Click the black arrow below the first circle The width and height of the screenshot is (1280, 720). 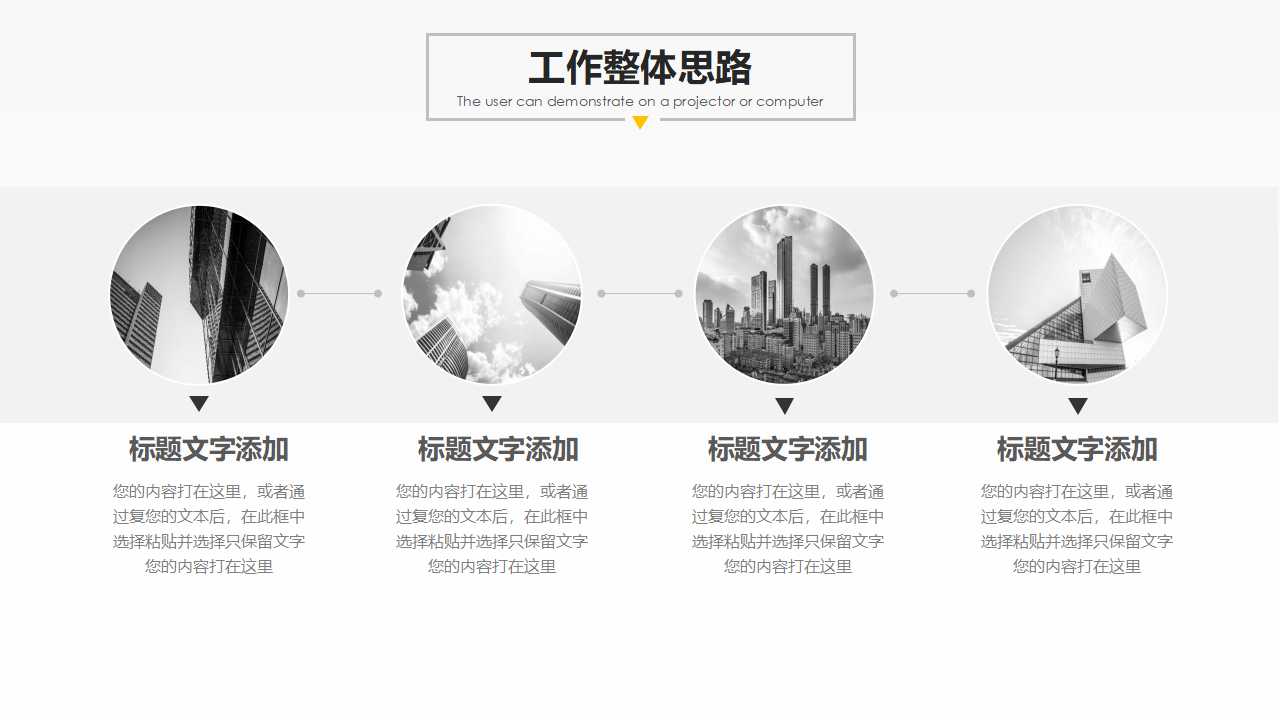click(198, 403)
